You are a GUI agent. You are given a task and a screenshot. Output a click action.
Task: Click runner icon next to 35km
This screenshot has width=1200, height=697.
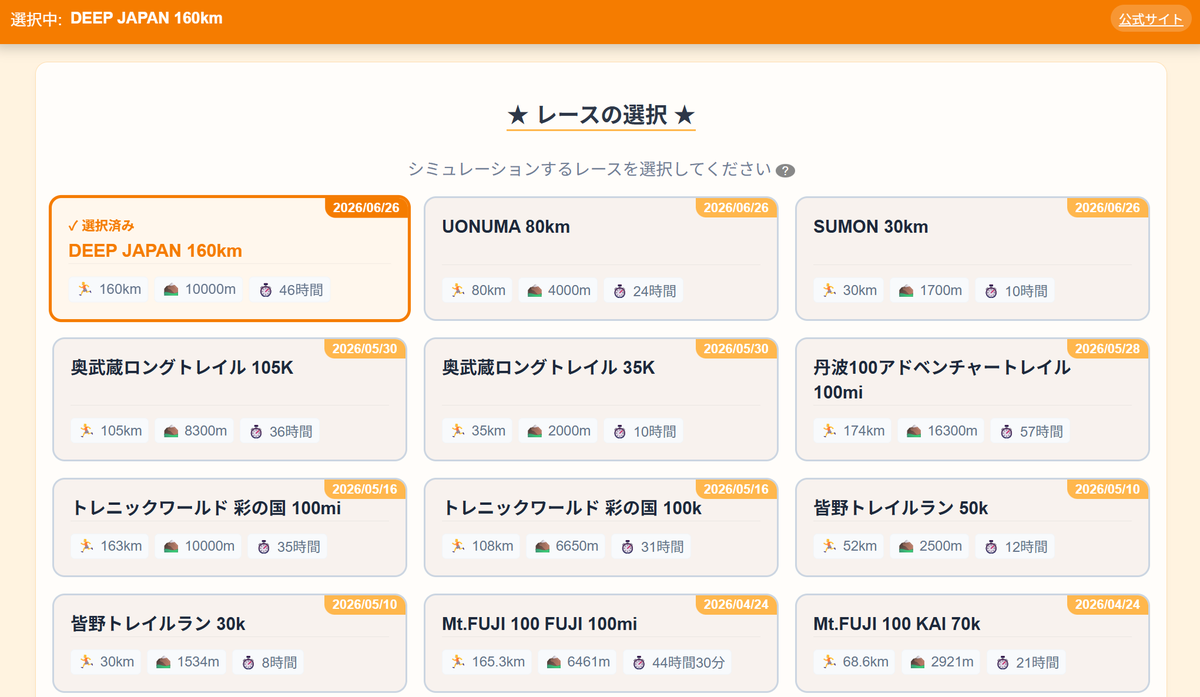458,431
